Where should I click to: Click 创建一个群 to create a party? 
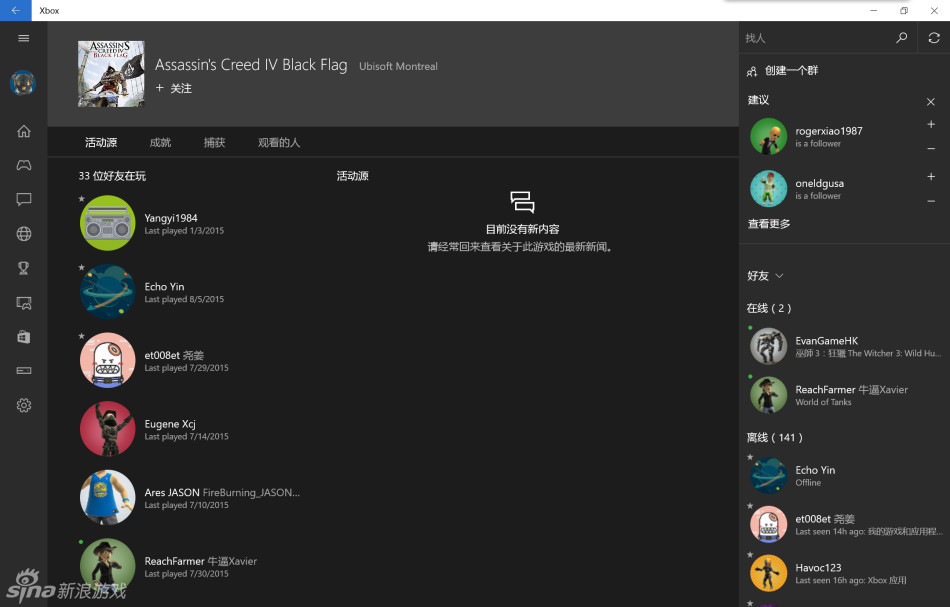pos(790,71)
